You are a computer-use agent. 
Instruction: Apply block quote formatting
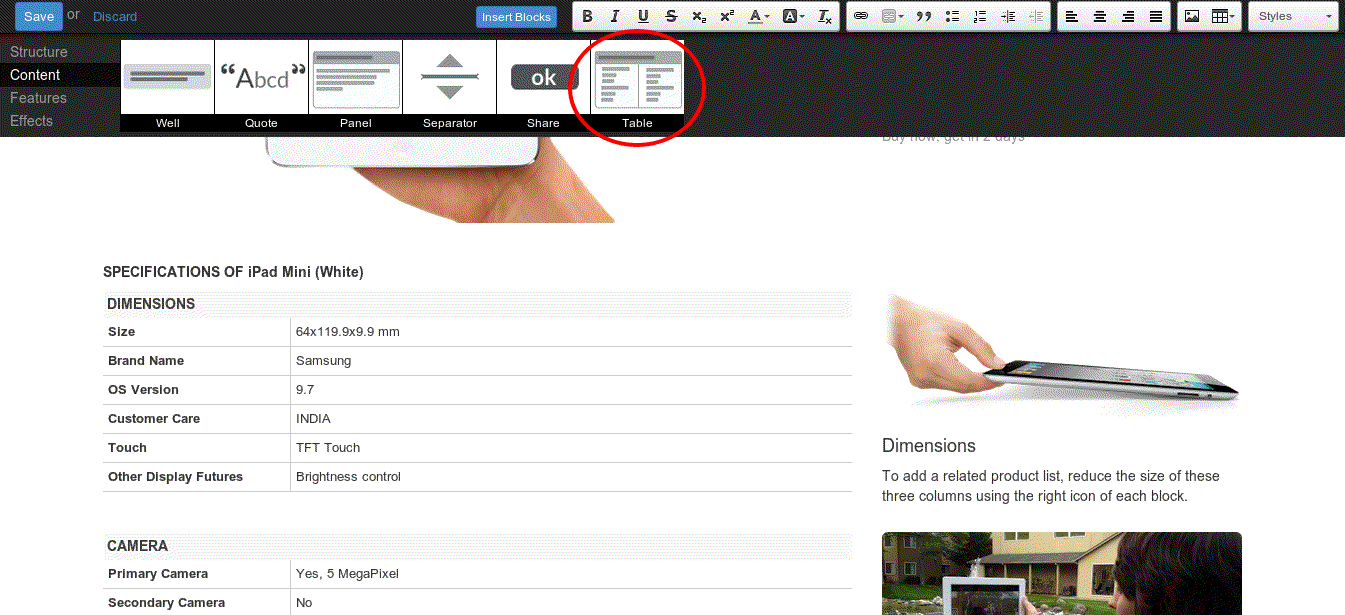tap(924, 16)
